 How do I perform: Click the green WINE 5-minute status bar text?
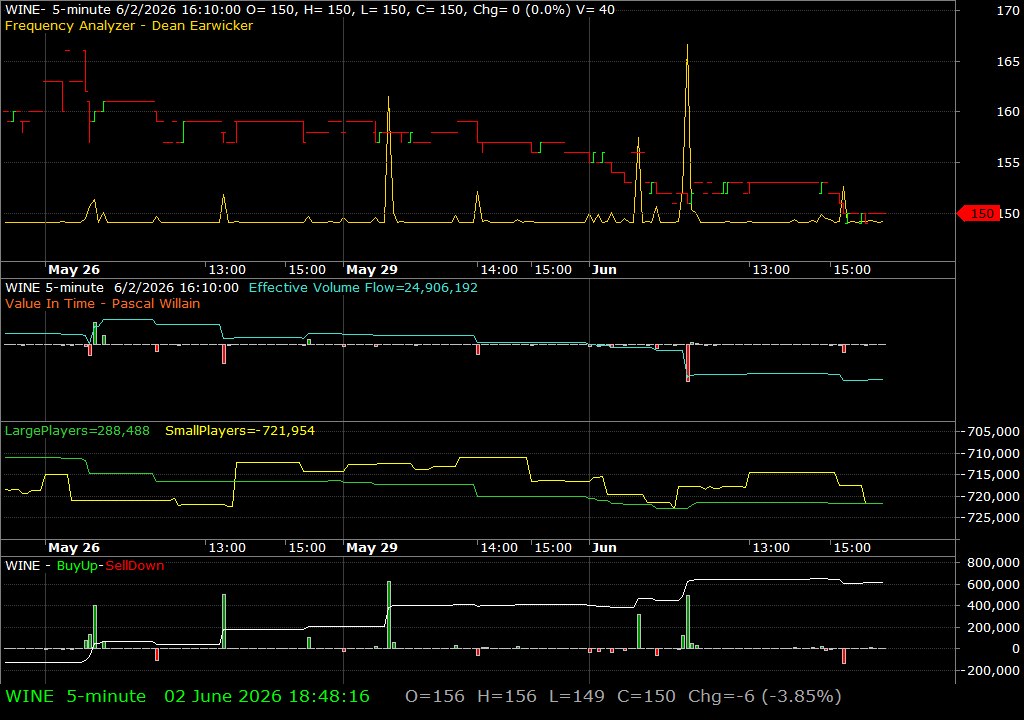pos(76,696)
